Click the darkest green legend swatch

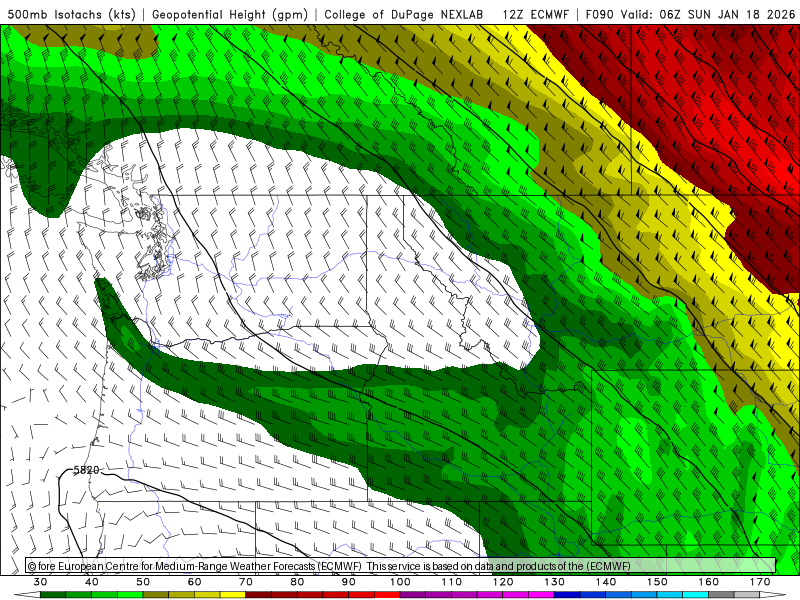[x=53, y=595]
